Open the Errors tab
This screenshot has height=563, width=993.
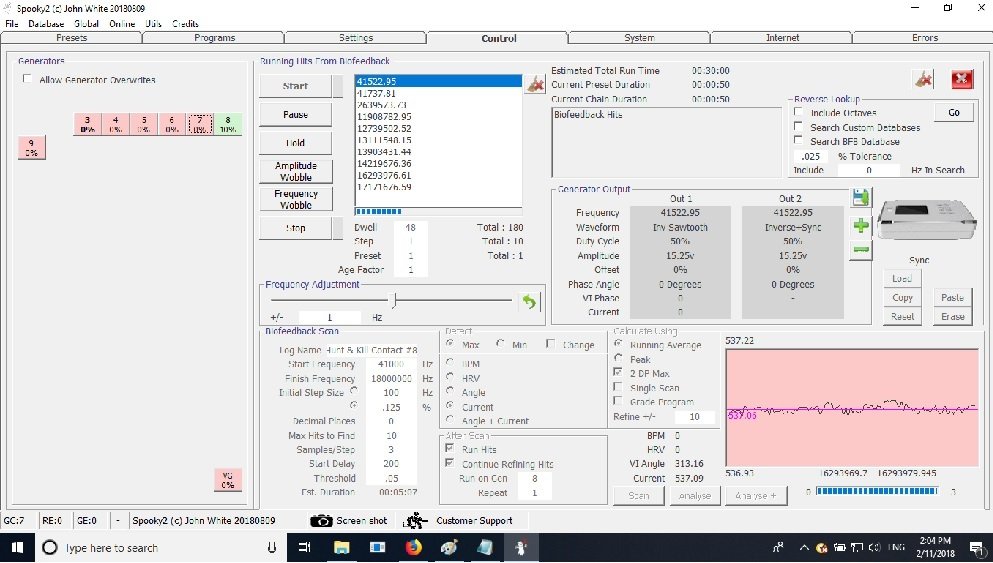(925, 38)
